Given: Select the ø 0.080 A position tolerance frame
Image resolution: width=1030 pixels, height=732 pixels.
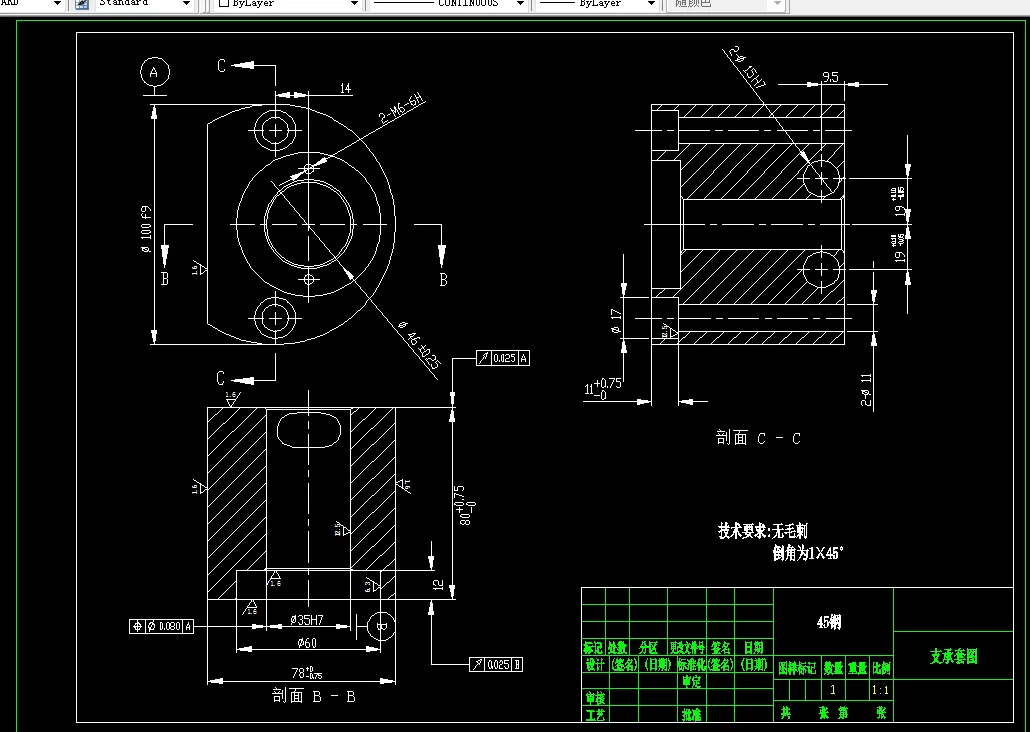Looking at the screenshot, I should click(x=162, y=626).
